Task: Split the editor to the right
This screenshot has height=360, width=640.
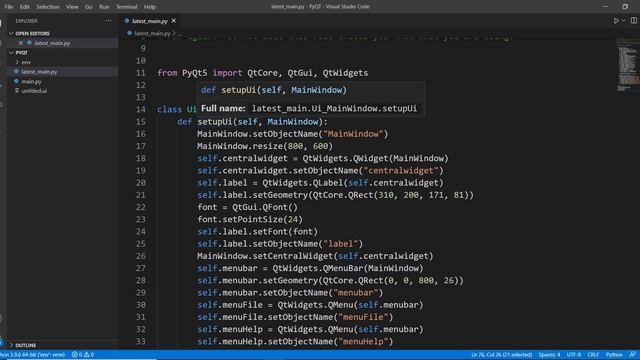Action: (x=633, y=20)
